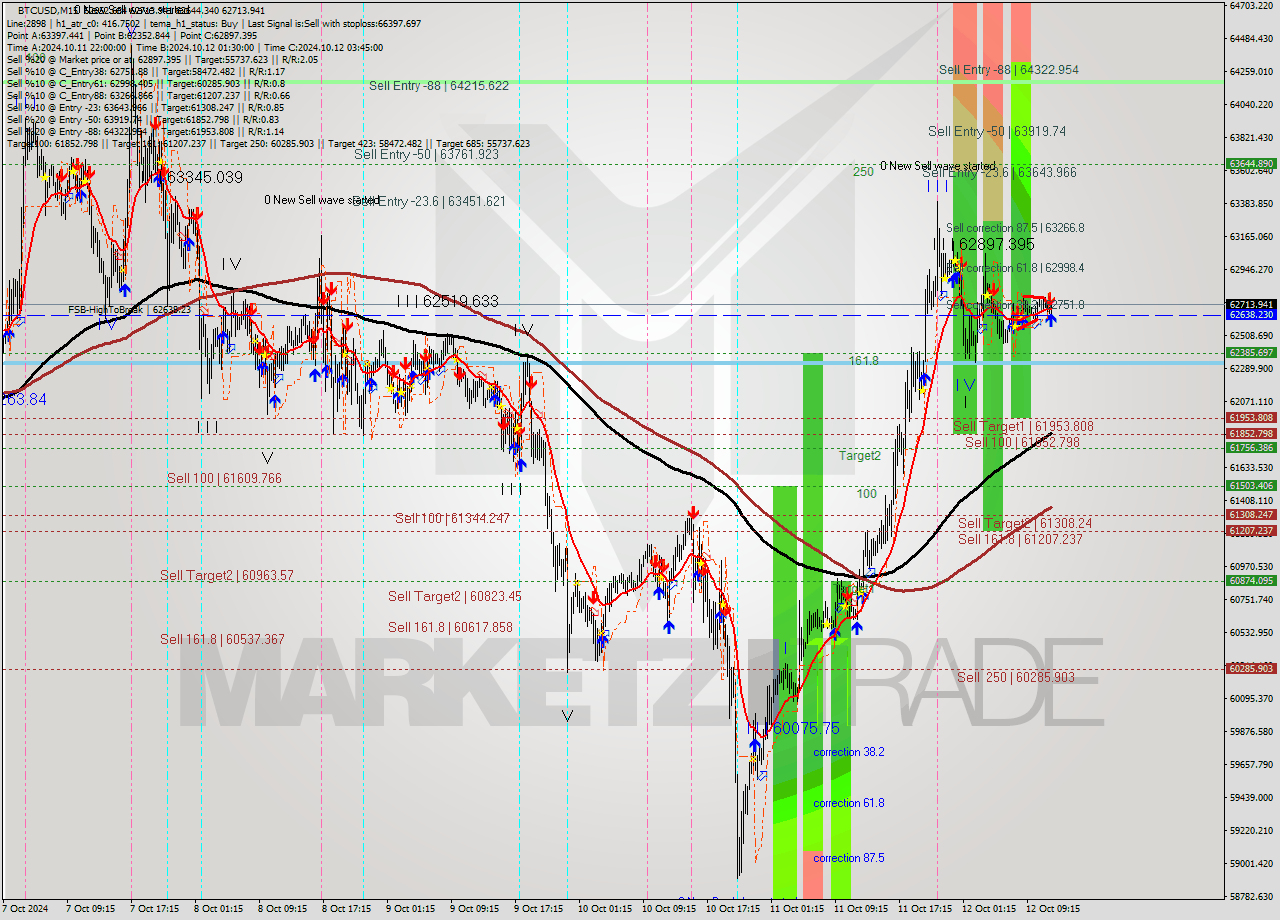Select the 'III 62519.633' wave label
Viewport: 1280px width, 920px height.
[447, 301]
